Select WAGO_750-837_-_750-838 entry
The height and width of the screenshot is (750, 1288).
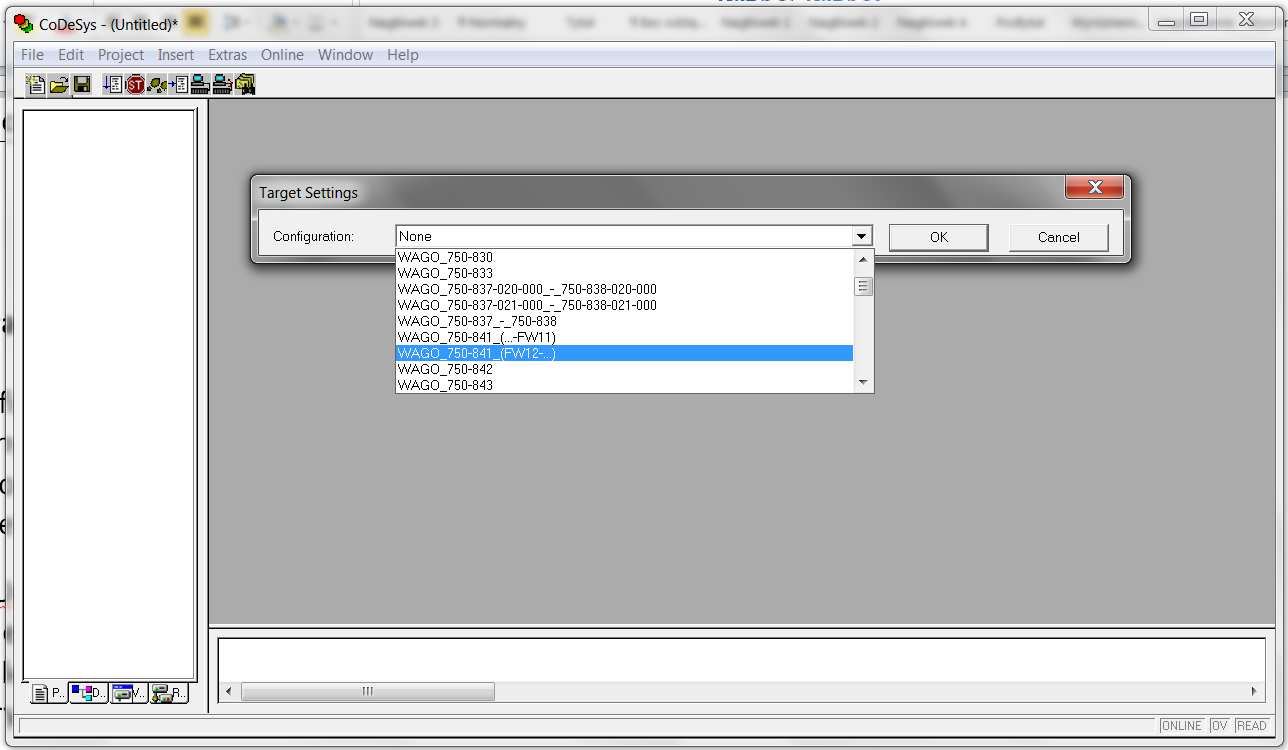pyautogui.click(x=624, y=321)
